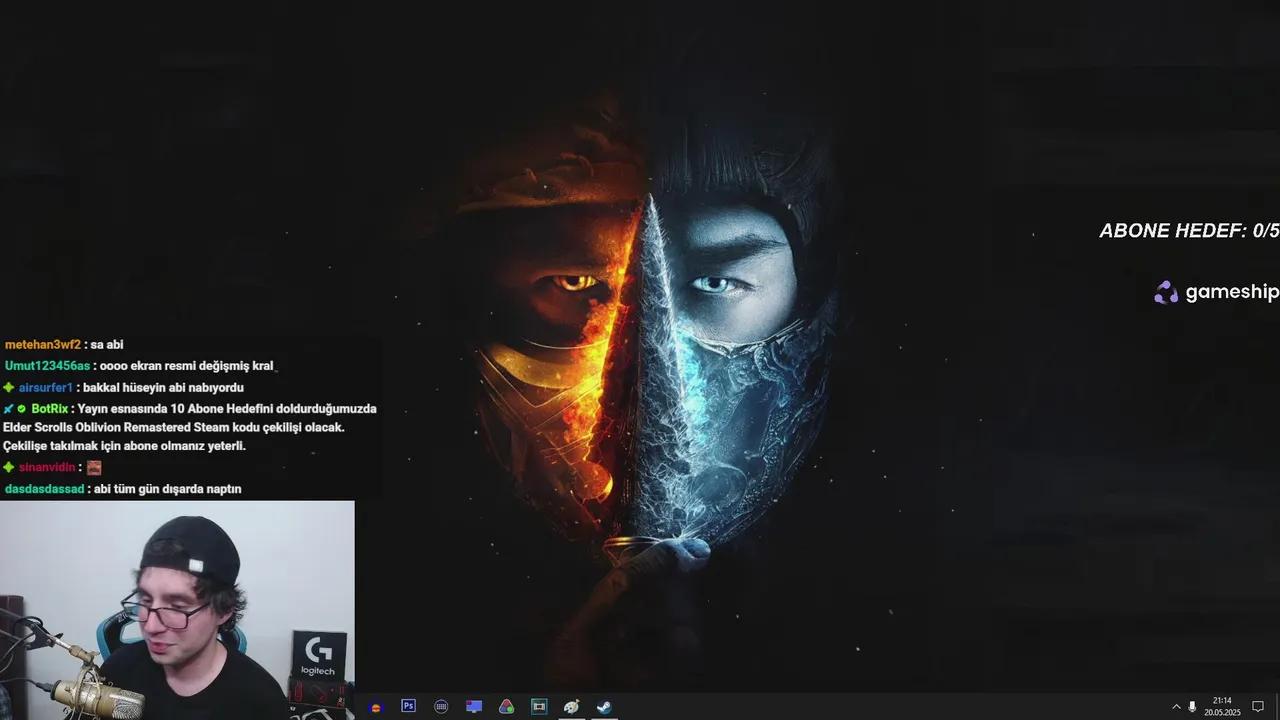Click the emote in sinanvidin's message
Viewport: 1280px width, 720px height.
click(94, 467)
